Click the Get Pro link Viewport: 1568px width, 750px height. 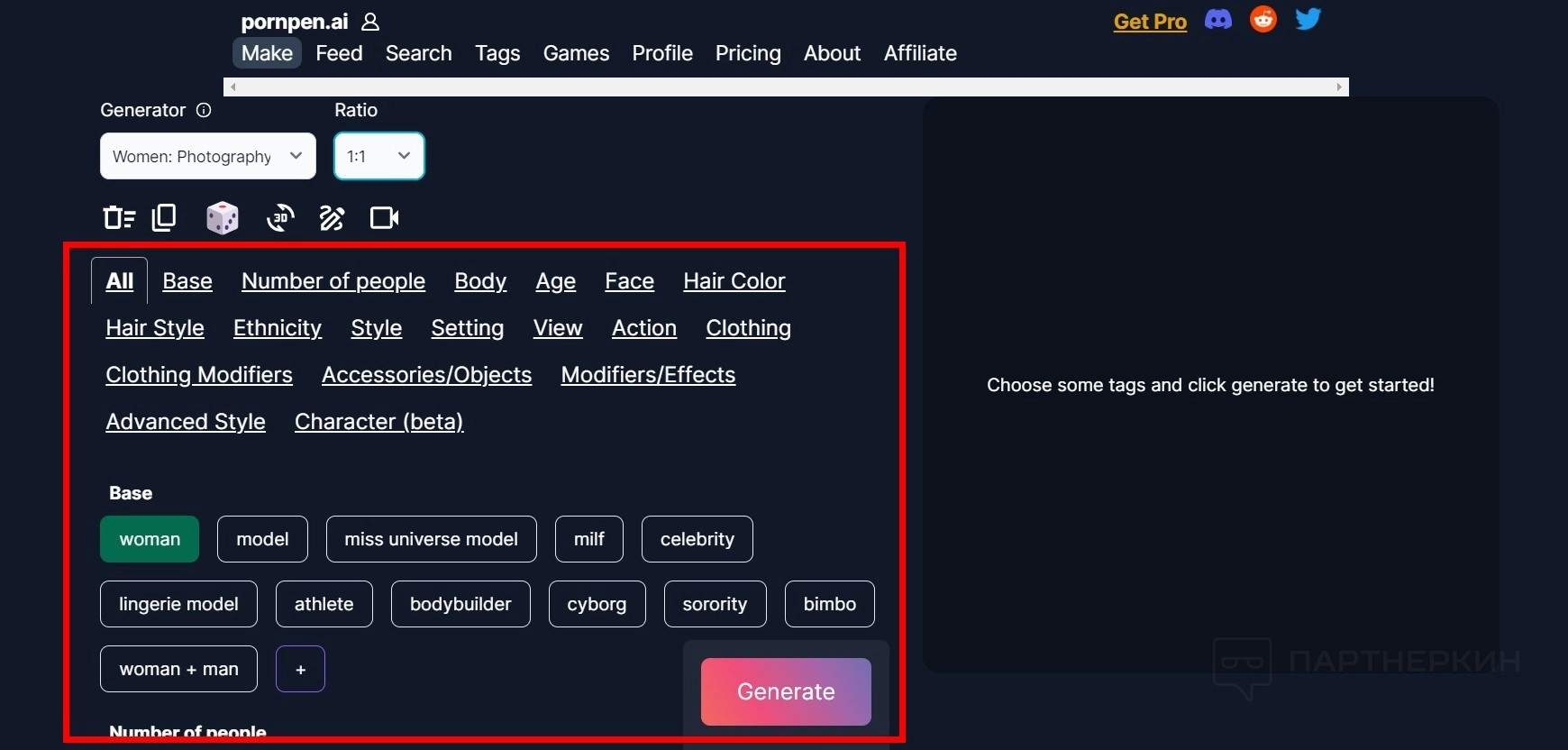(1150, 22)
